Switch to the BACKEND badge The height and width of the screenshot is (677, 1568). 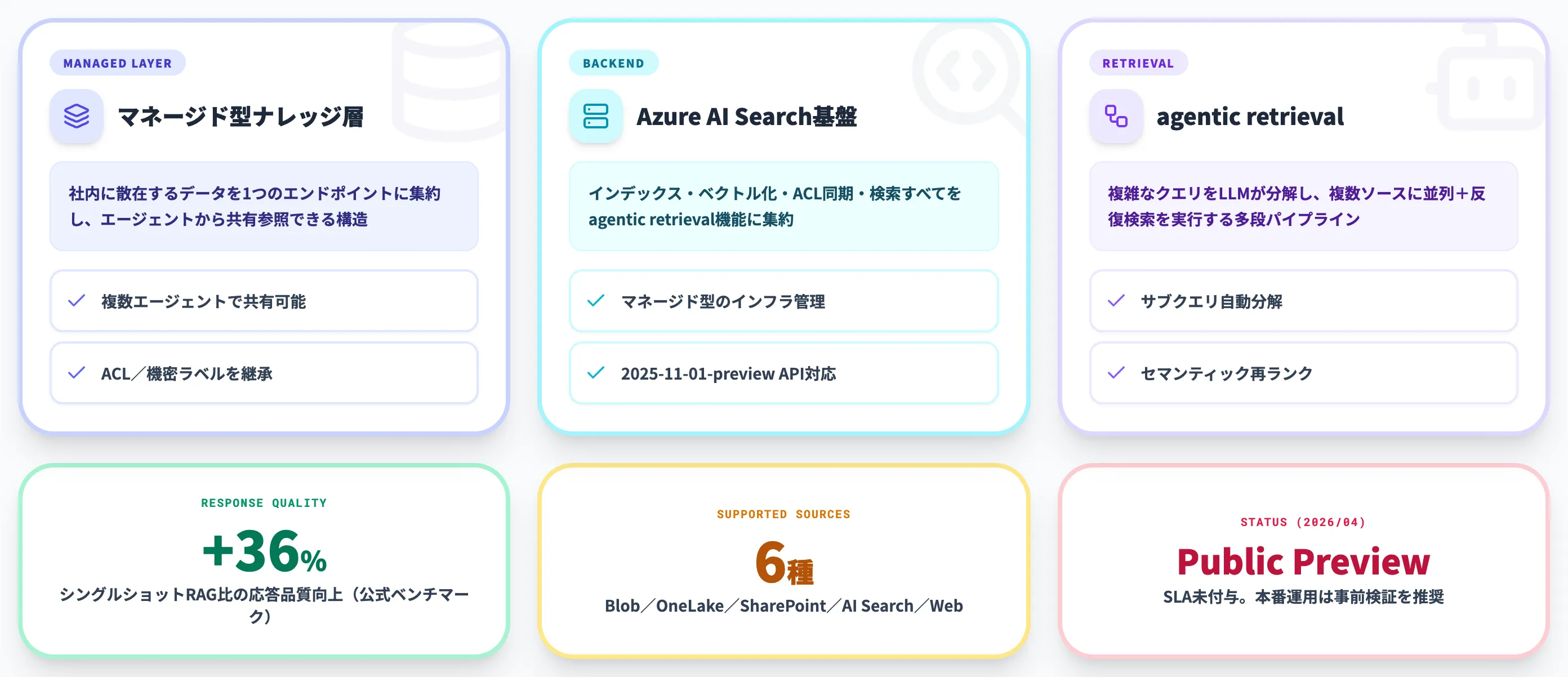[613, 62]
